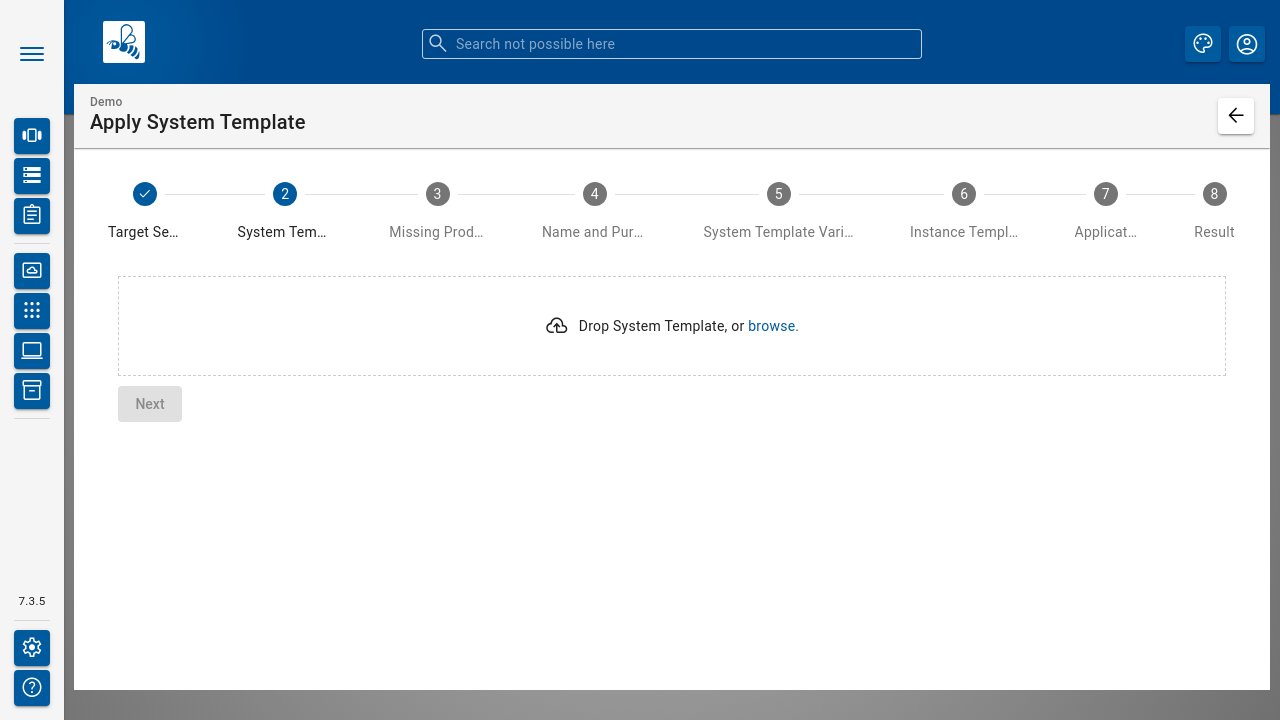Open the cloud instances icon in sidebar

click(x=32, y=270)
